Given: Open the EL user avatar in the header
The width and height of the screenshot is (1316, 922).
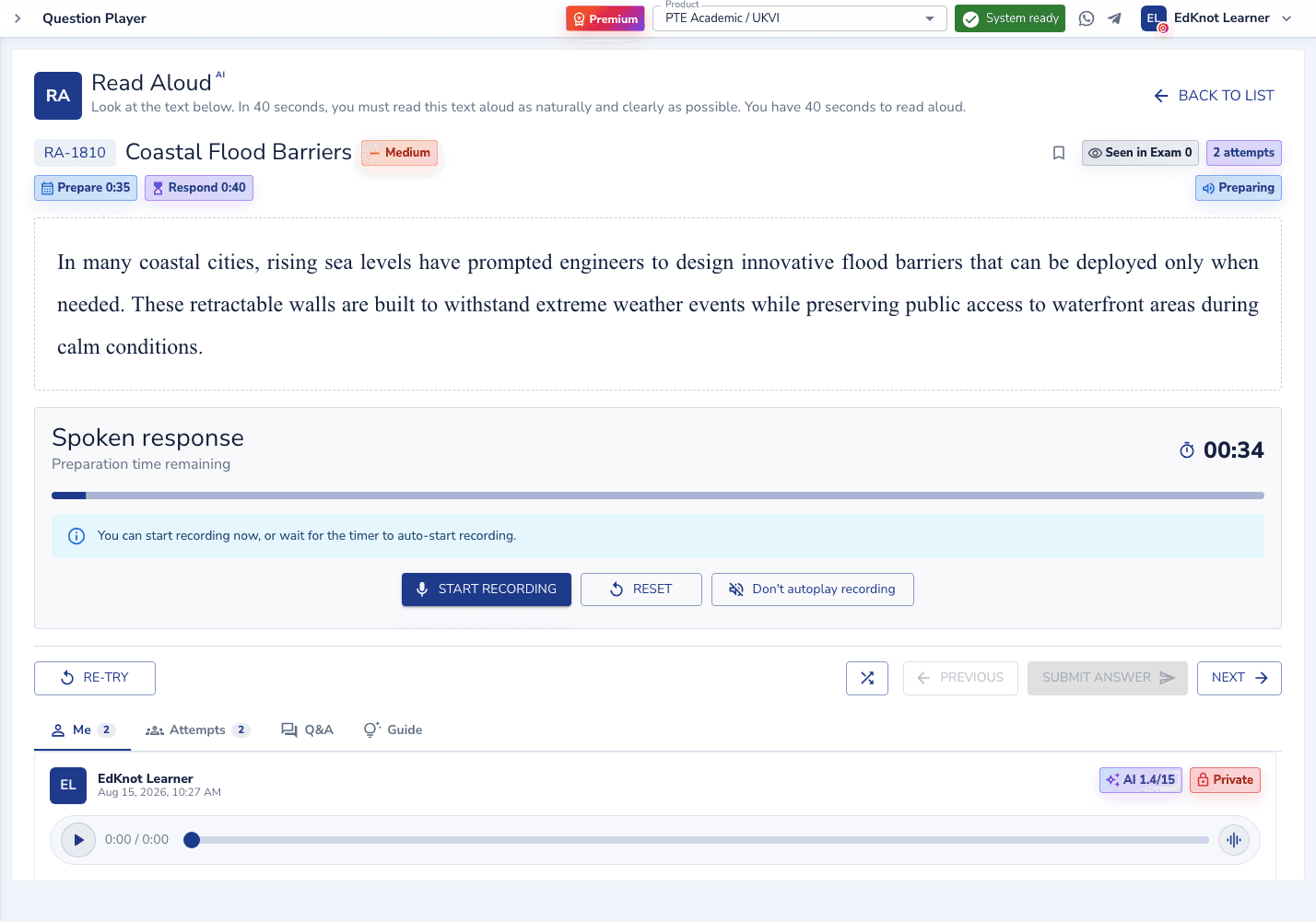Looking at the screenshot, I should pyautogui.click(x=1154, y=18).
